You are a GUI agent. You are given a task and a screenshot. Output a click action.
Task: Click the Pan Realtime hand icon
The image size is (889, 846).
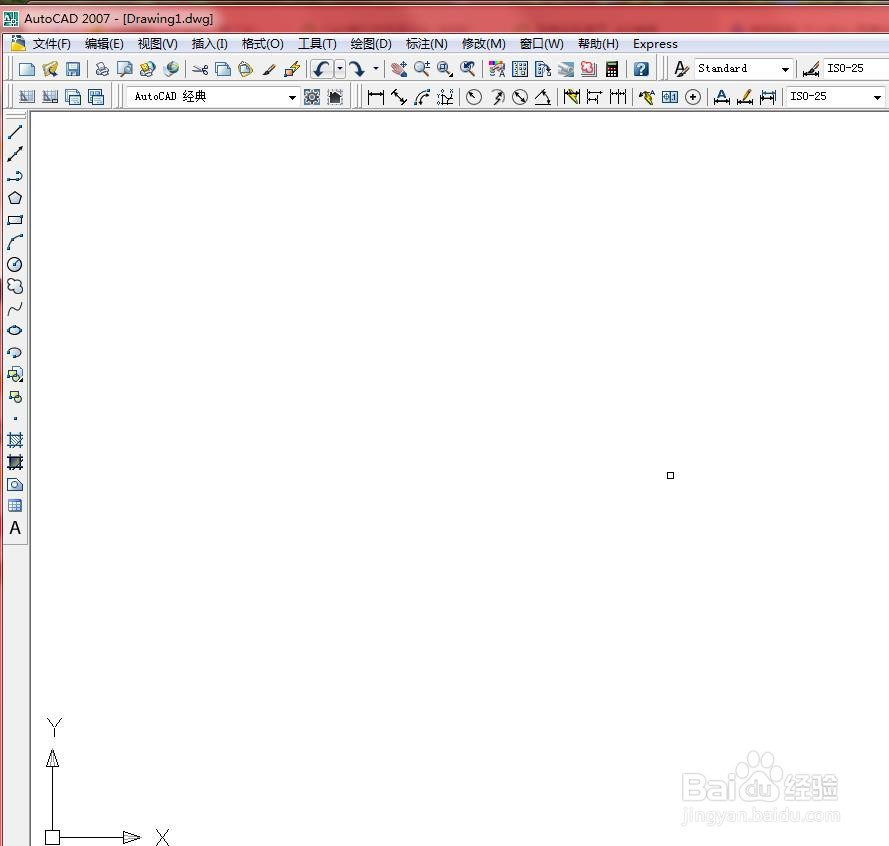399,69
